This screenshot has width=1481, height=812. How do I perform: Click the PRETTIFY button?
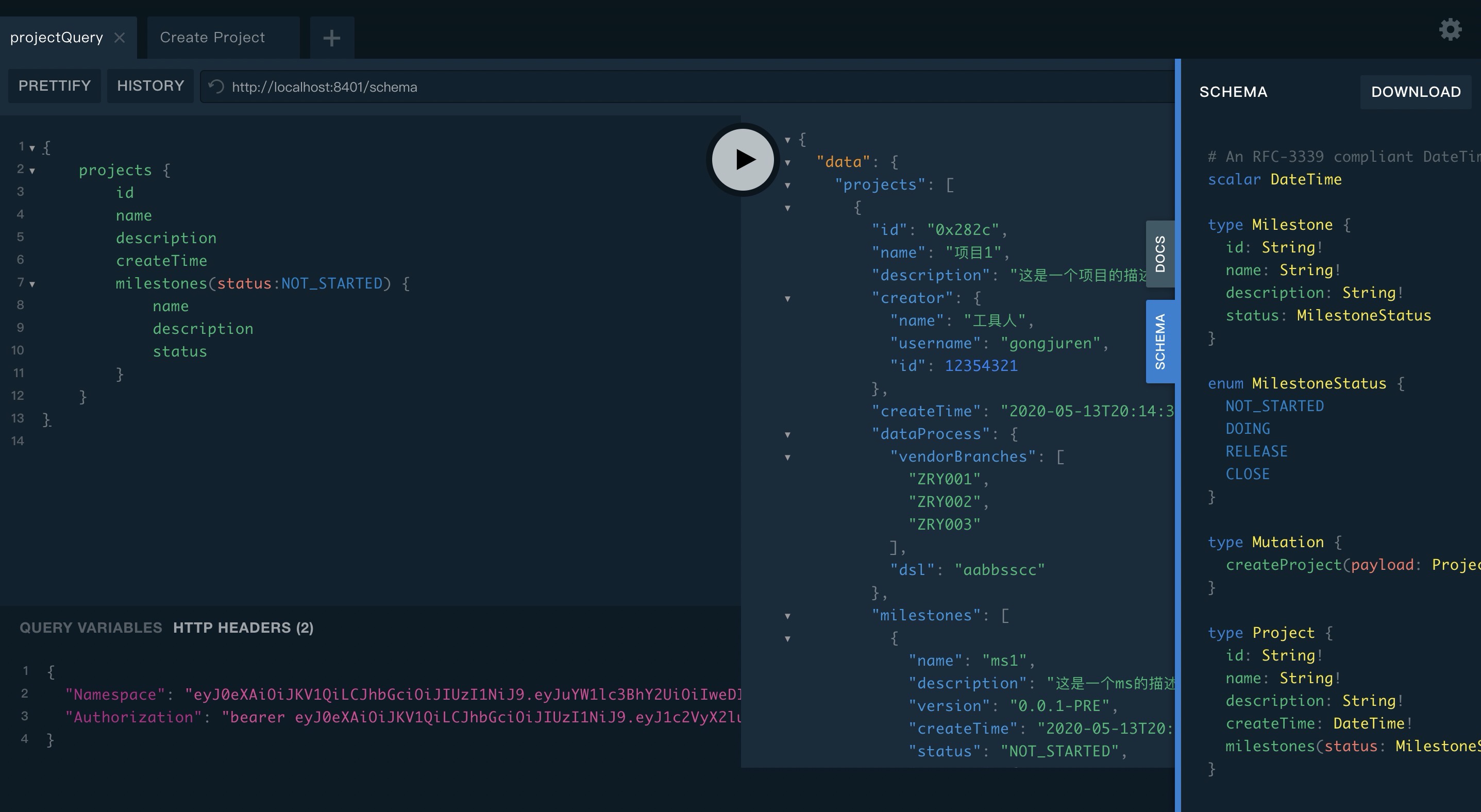54,86
